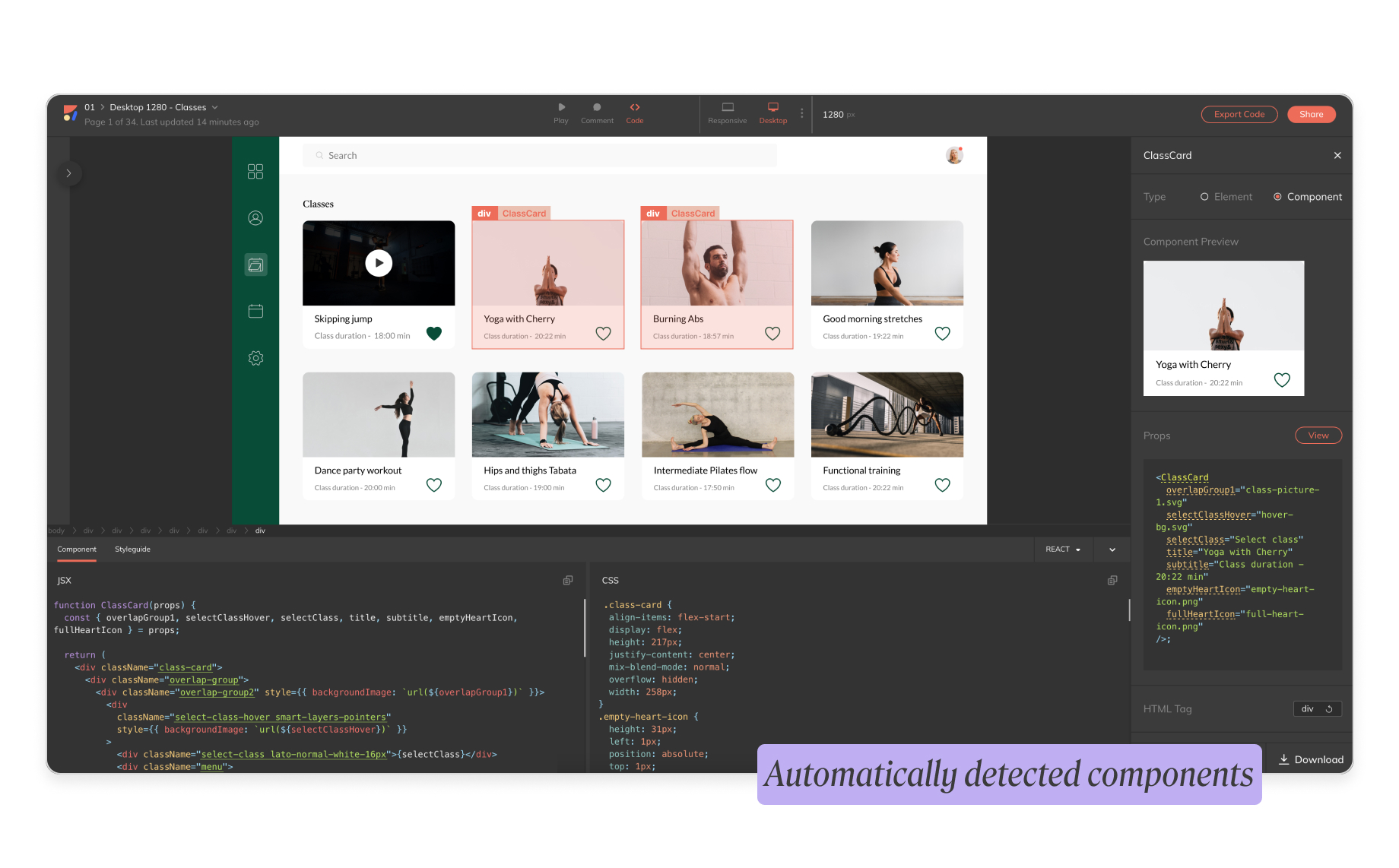Select the Desktop viewport icon
The image size is (1399, 868).
click(772, 108)
